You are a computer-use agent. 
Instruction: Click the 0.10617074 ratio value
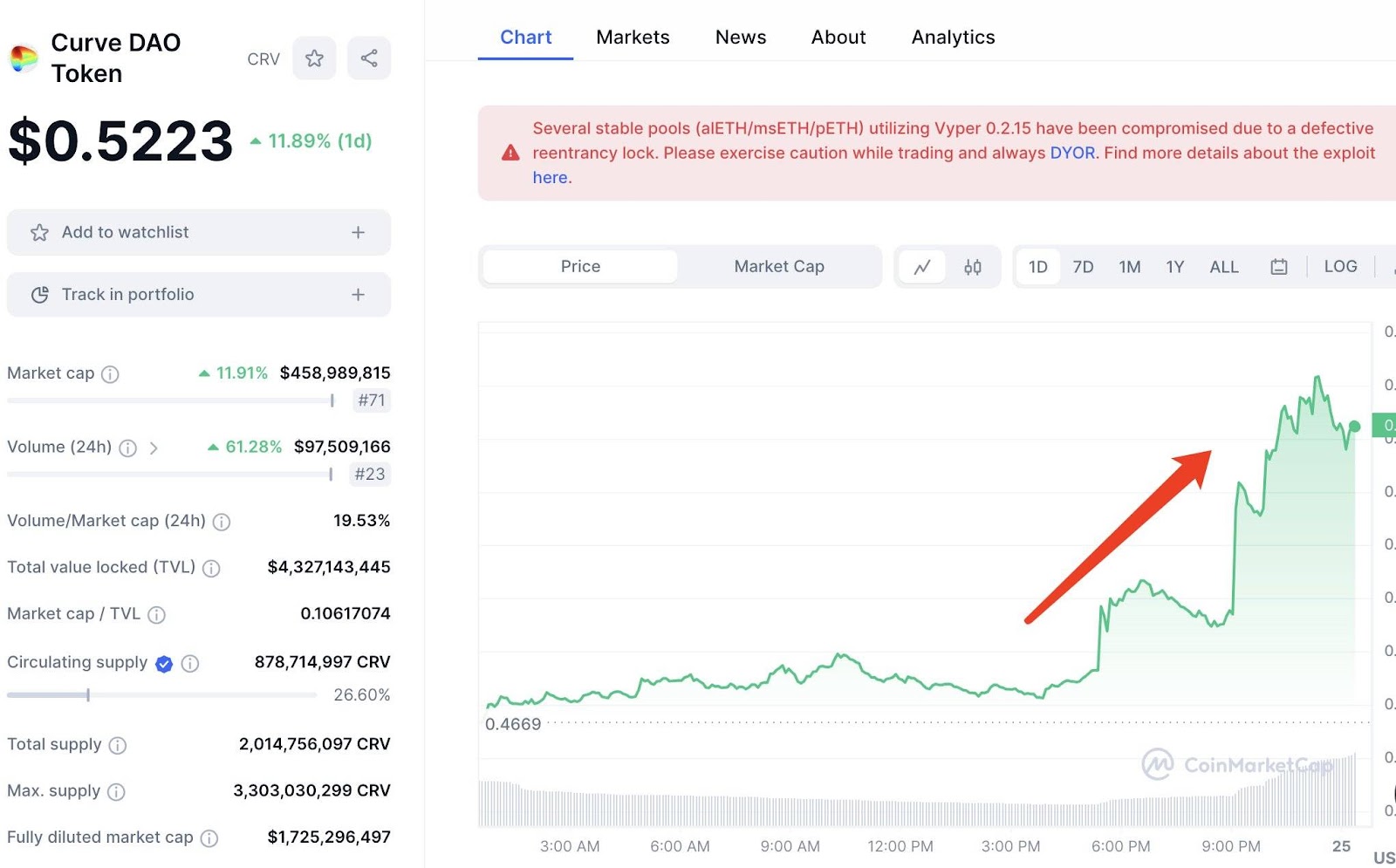(x=346, y=614)
